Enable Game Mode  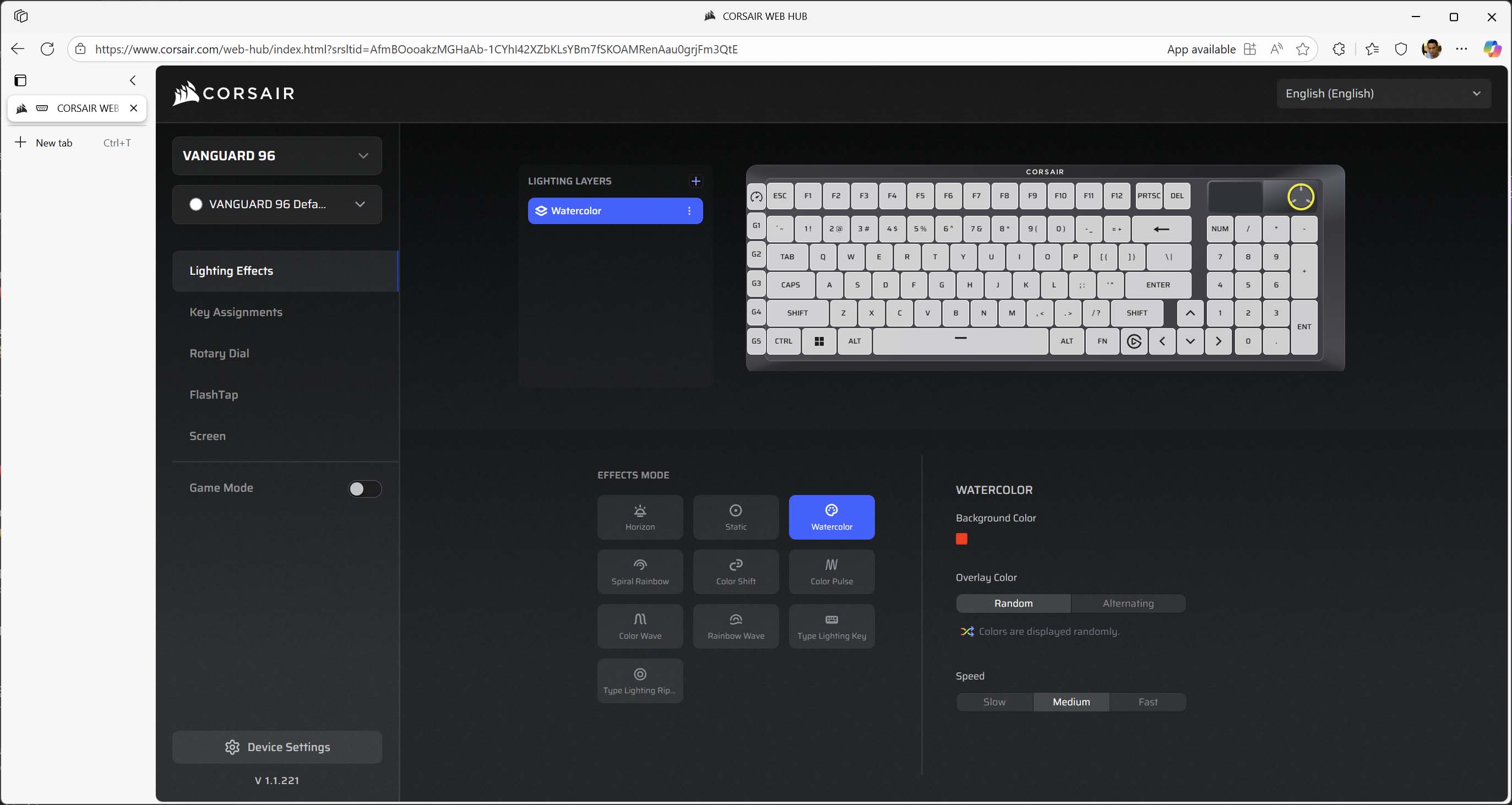[x=365, y=488]
